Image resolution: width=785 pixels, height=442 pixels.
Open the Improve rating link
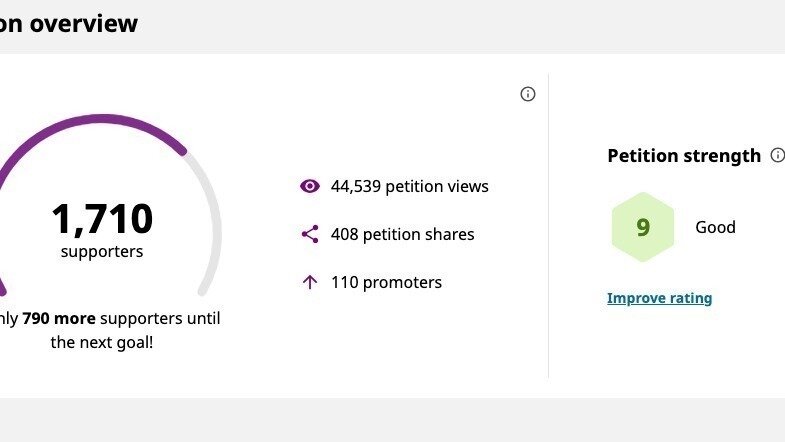pyautogui.click(x=659, y=298)
